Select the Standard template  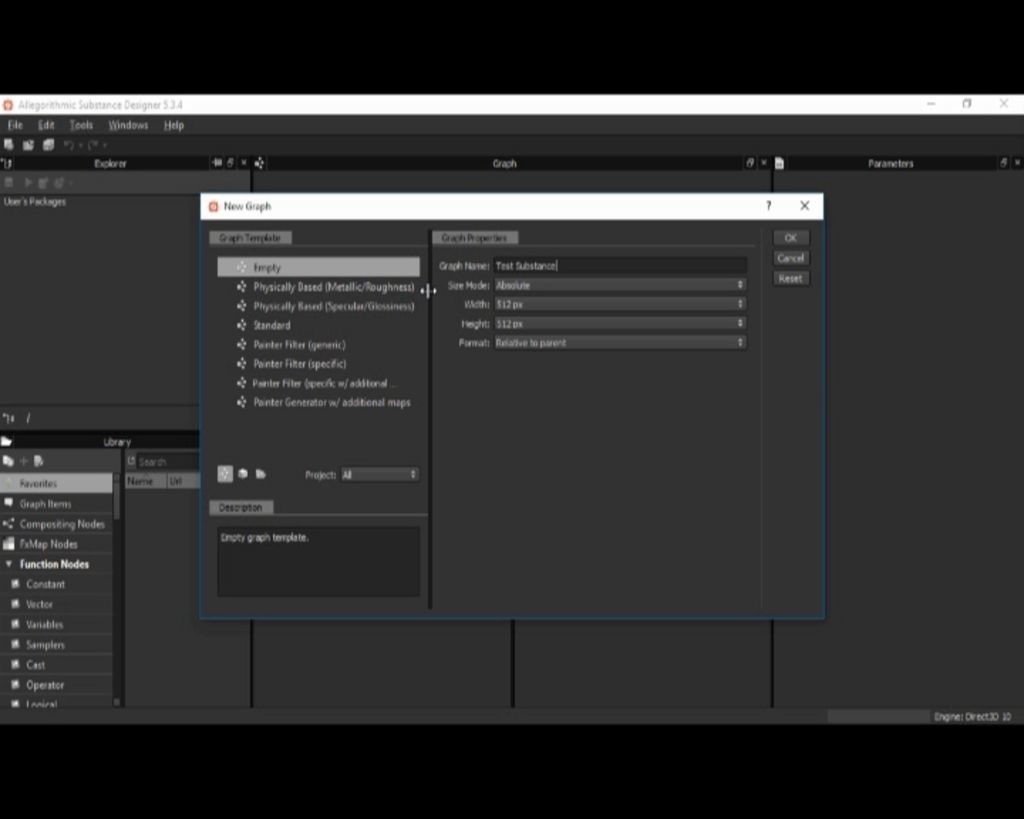(319, 325)
